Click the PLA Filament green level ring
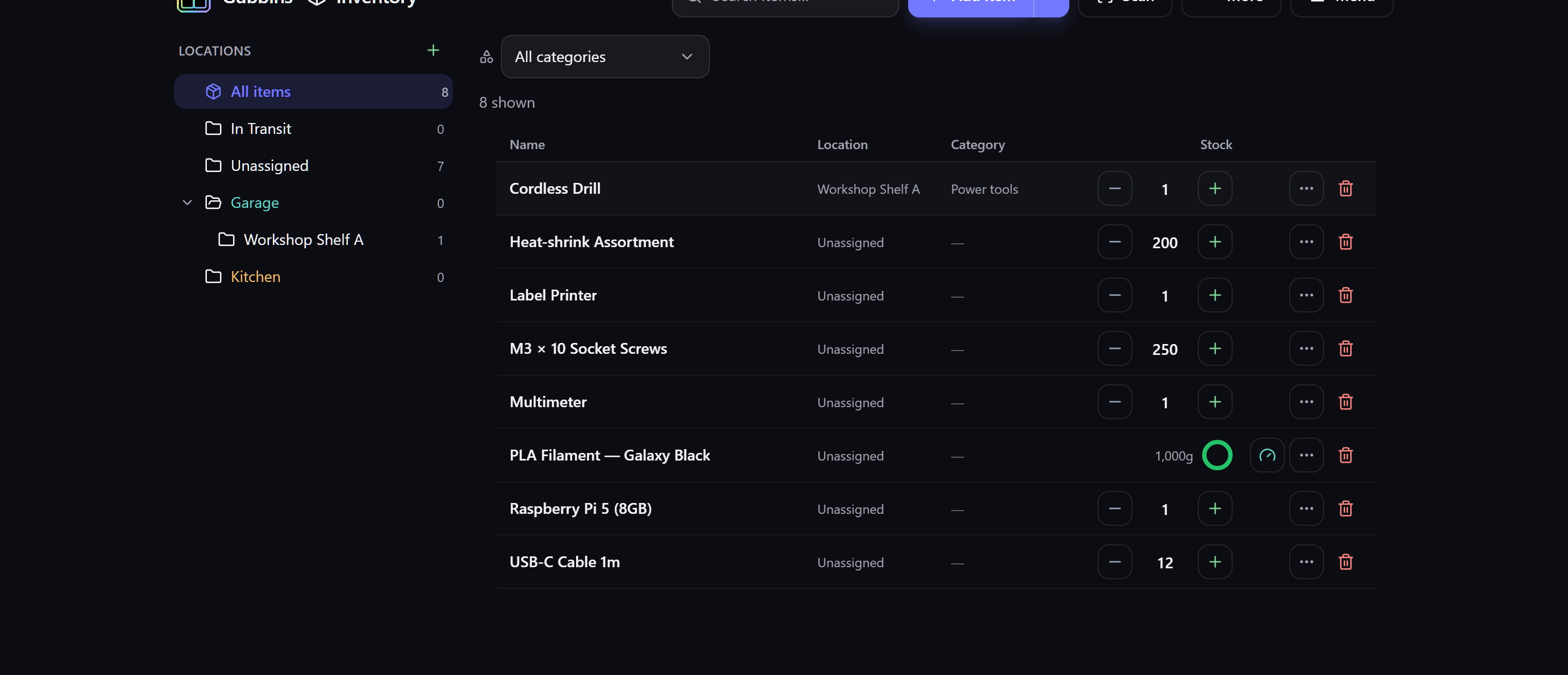 pyautogui.click(x=1217, y=455)
